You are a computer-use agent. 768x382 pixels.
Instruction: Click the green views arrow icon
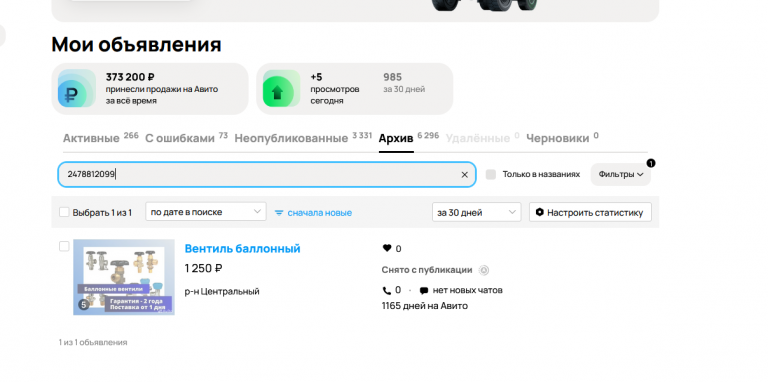[281, 88]
